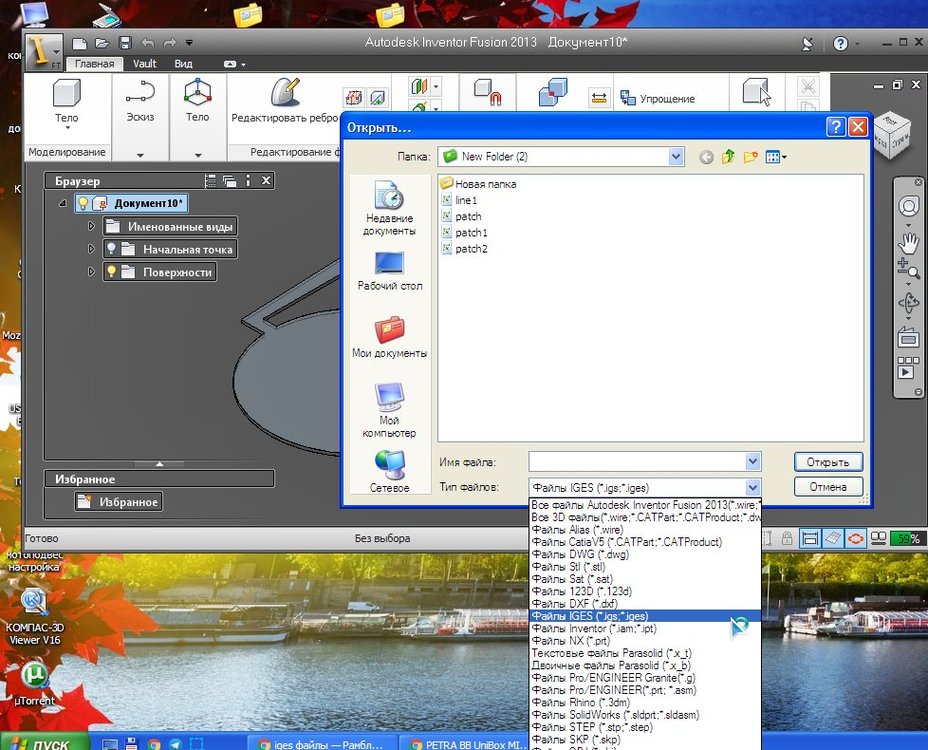
Task: Click the Упрощение ribbon command
Action: [657, 98]
